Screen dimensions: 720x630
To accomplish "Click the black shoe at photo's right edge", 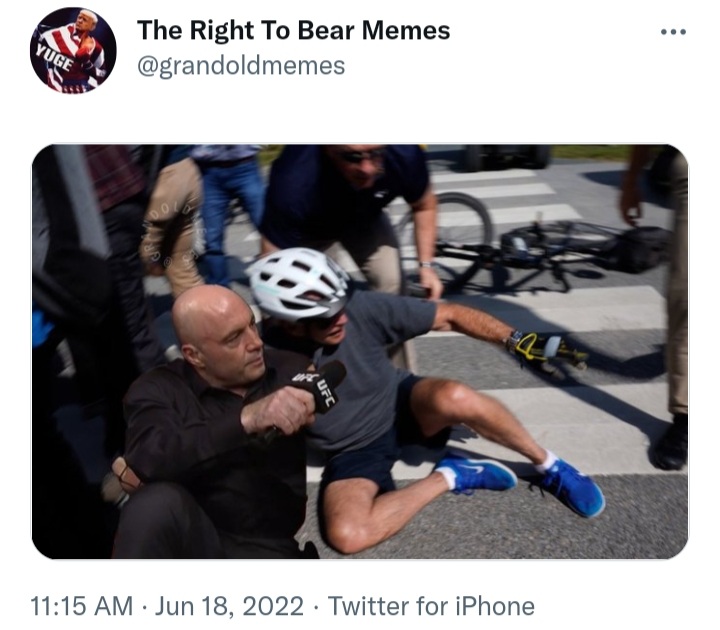I will click(670, 443).
